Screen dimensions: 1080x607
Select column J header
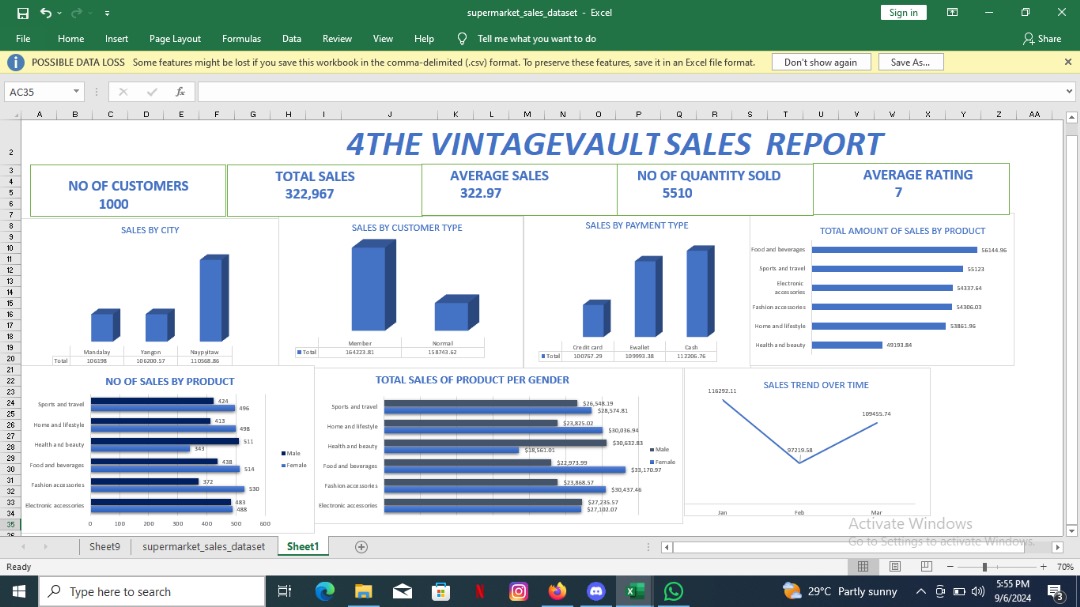coord(389,114)
